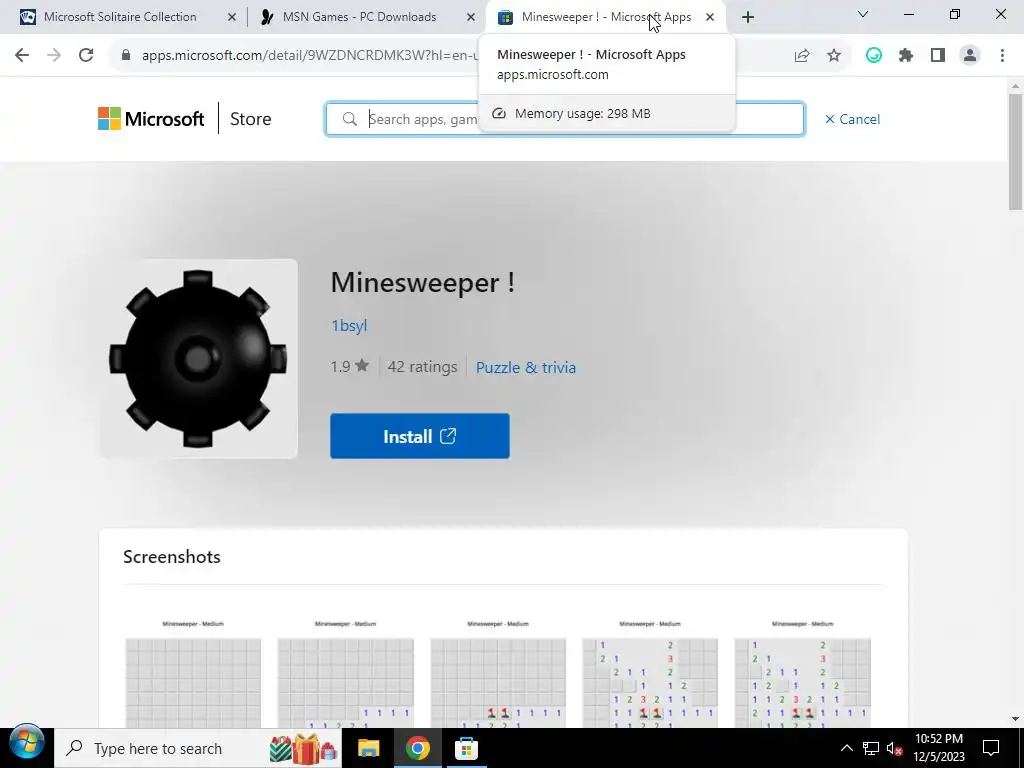Image resolution: width=1024 pixels, height=768 pixels.
Task: Click the taskbar search box
Action: 199,748
